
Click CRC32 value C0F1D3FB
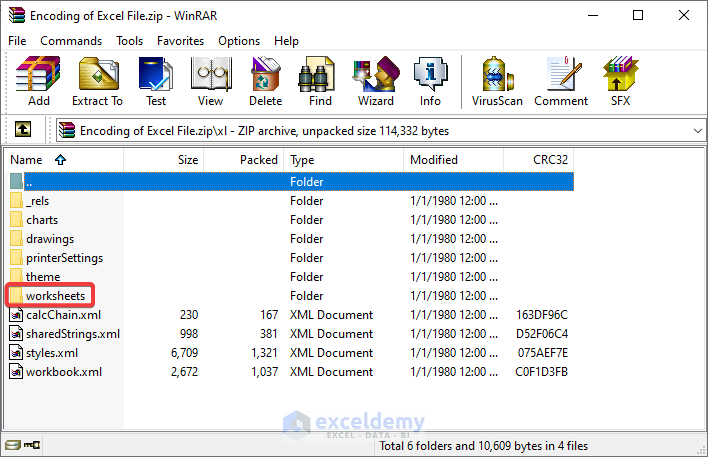click(x=541, y=371)
